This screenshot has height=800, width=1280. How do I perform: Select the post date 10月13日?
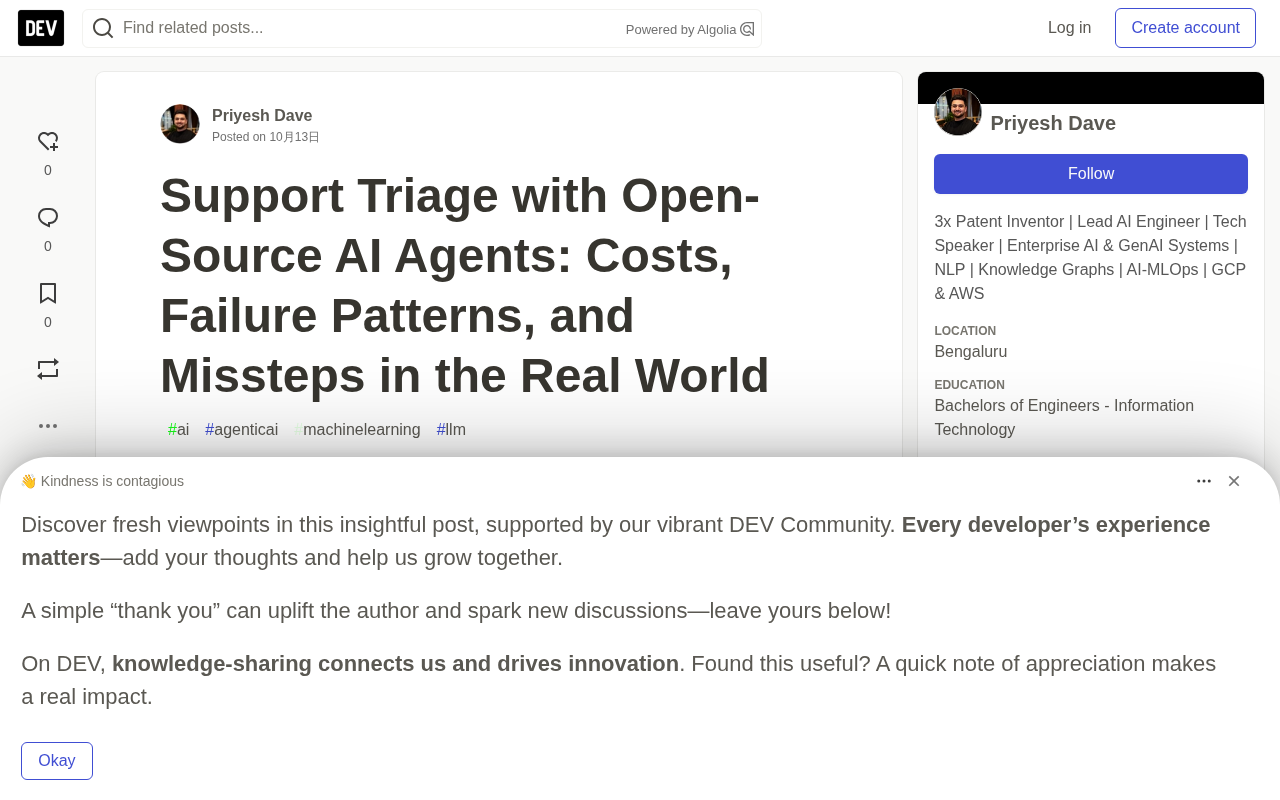pos(294,137)
